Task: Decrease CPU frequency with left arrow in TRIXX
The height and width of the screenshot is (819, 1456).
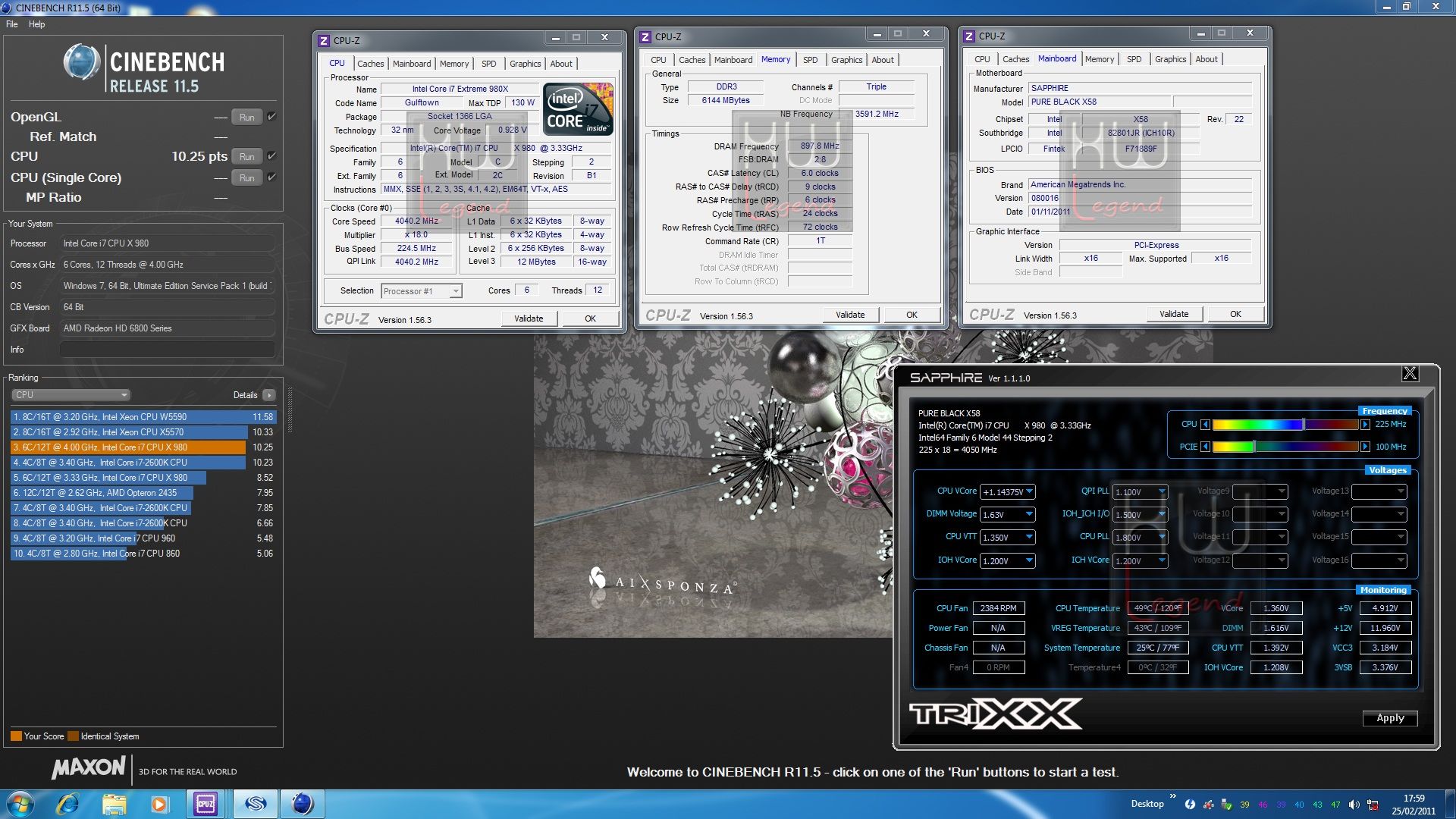Action: click(x=1205, y=425)
